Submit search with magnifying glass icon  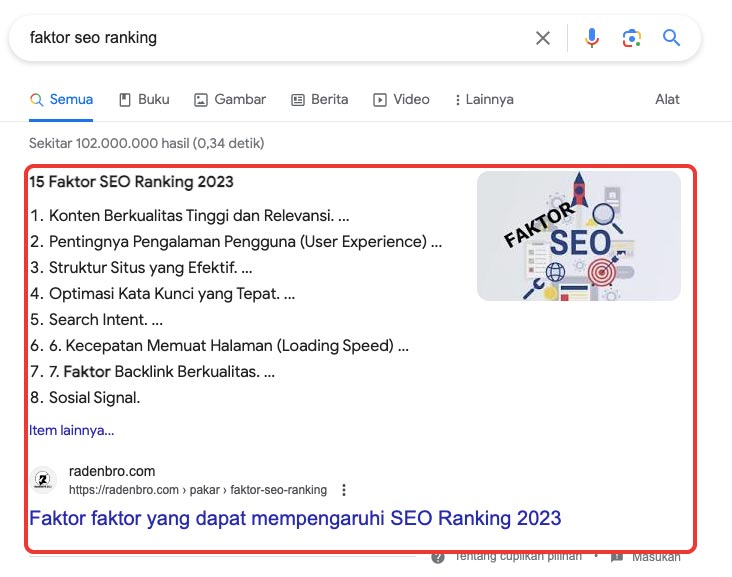(671, 38)
